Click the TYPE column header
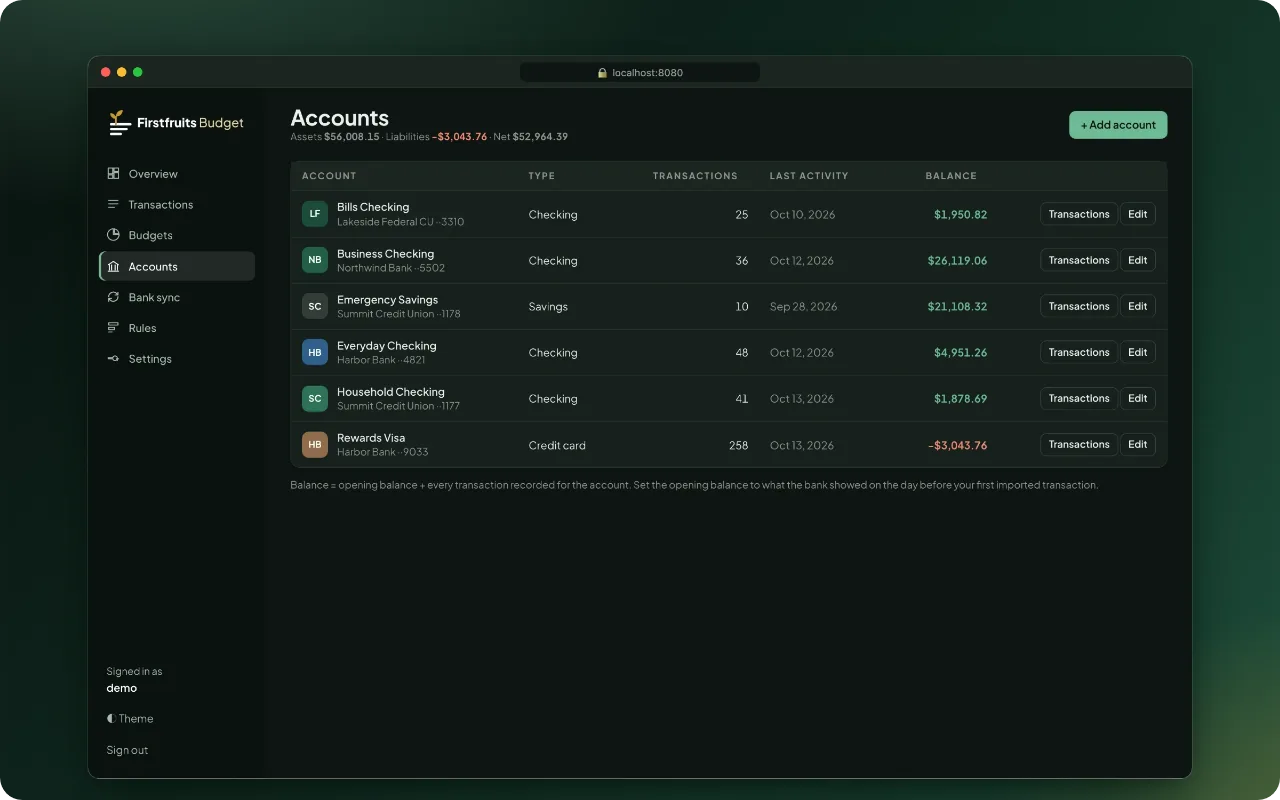Image resolution: width=1280 pixels, height=800 pixels. pos(541,176)
